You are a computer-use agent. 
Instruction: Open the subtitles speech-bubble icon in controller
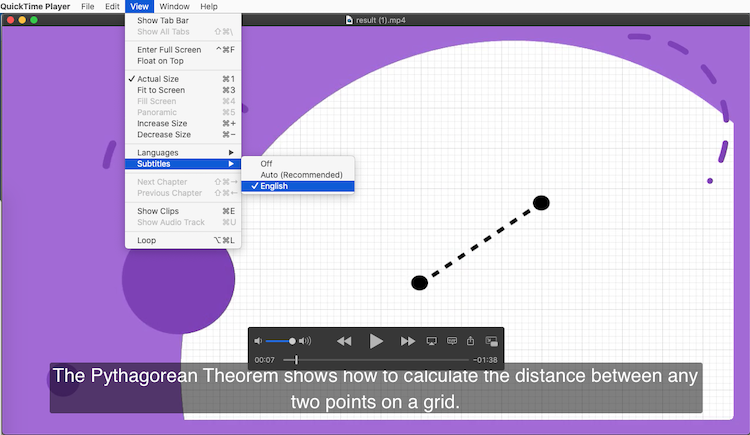[452, 341]
